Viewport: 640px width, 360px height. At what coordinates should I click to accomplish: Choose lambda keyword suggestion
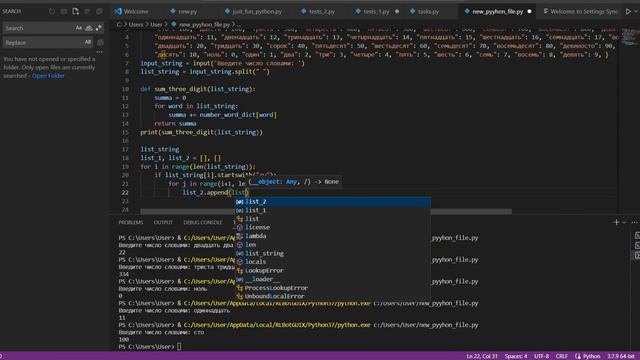(332, 236)
